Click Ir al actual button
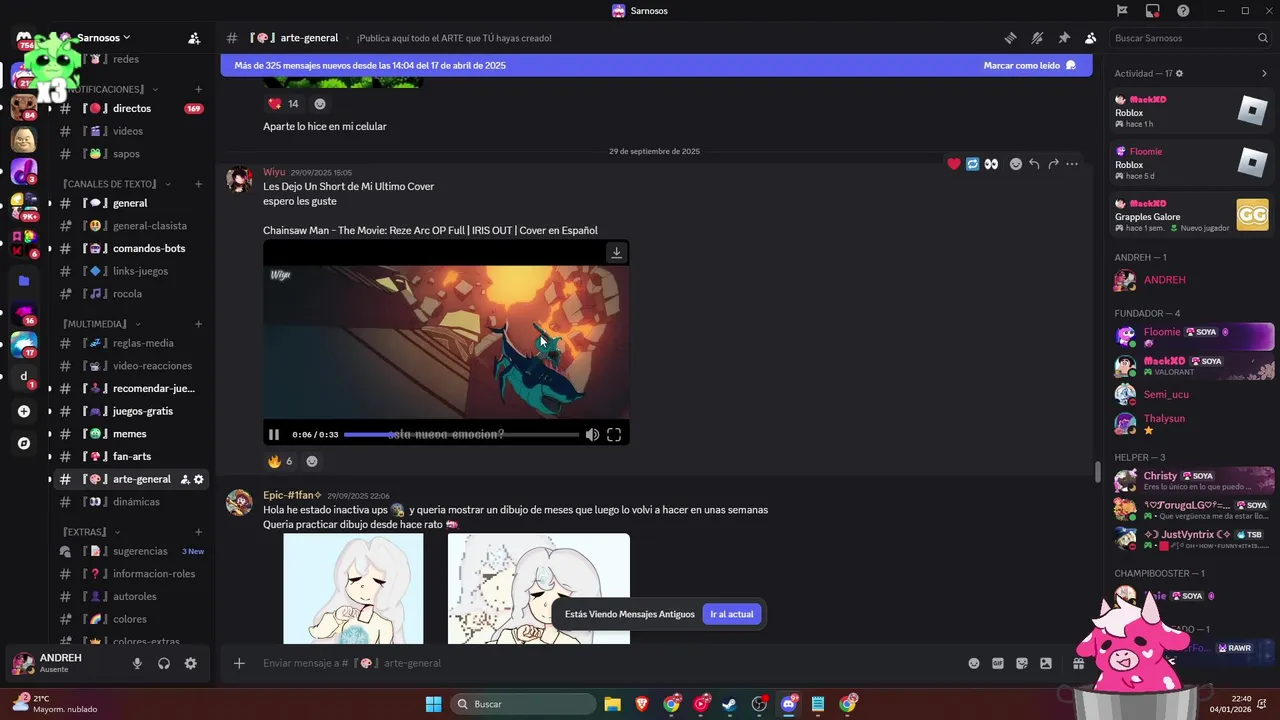This screenshot has height=720, width=1280. [732, 614]
